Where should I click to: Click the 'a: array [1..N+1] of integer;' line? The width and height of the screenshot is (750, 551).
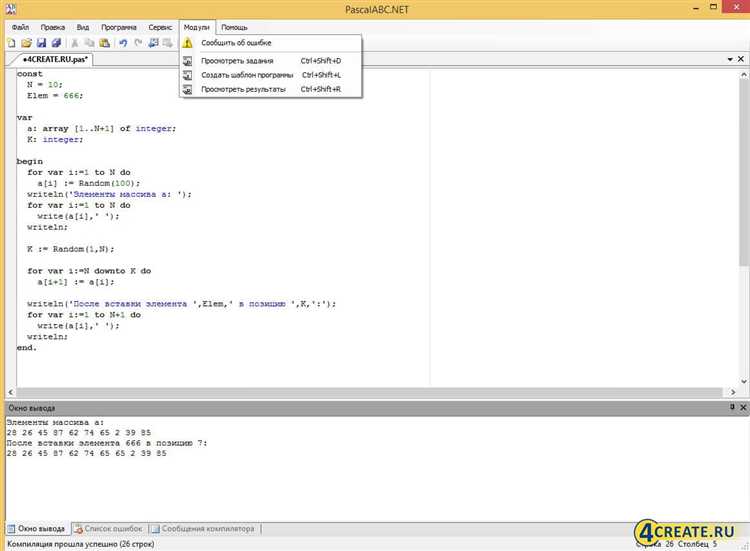click(101, 129)
